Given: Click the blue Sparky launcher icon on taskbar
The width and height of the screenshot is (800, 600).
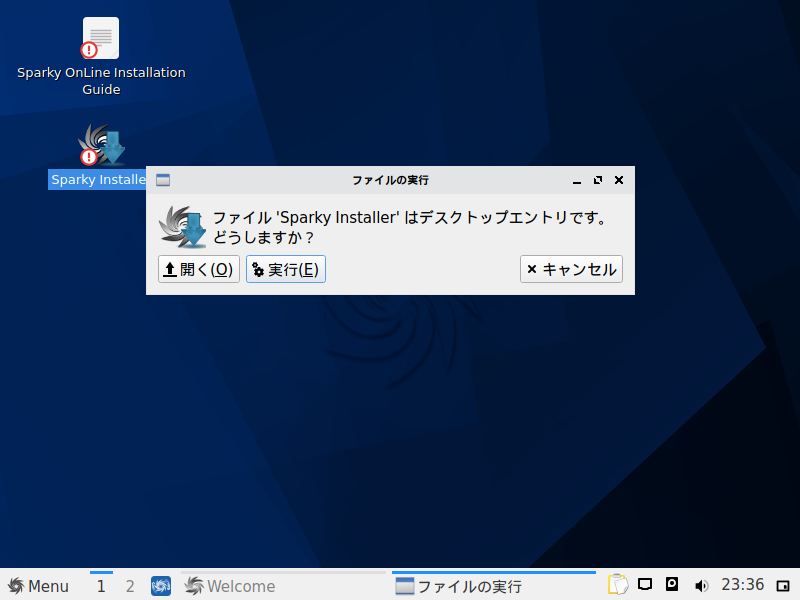Looking at the screenshot, I should (161, 586).
